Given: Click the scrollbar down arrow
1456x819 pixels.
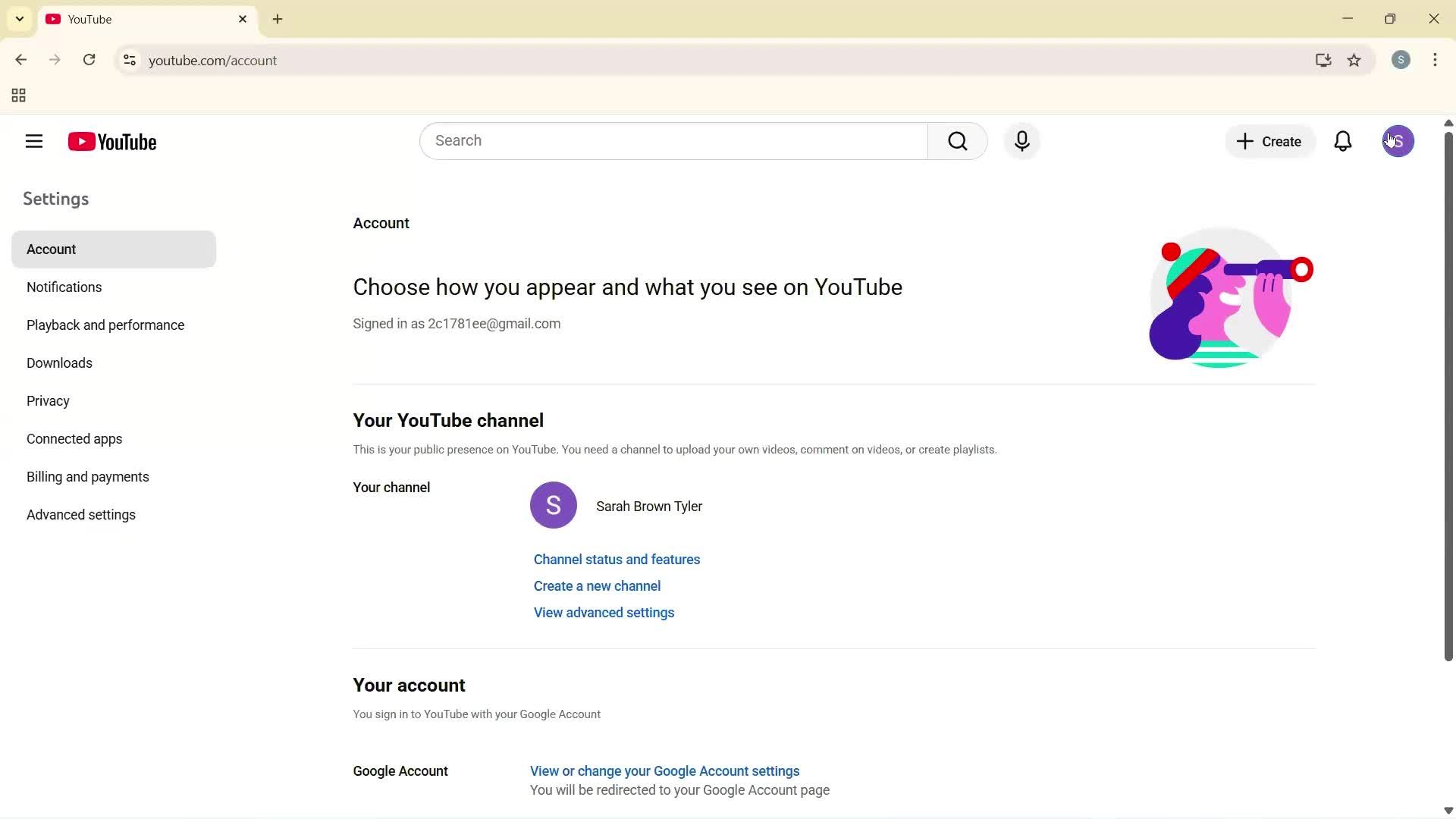Looking at the screenshot, I should 1447,810.
